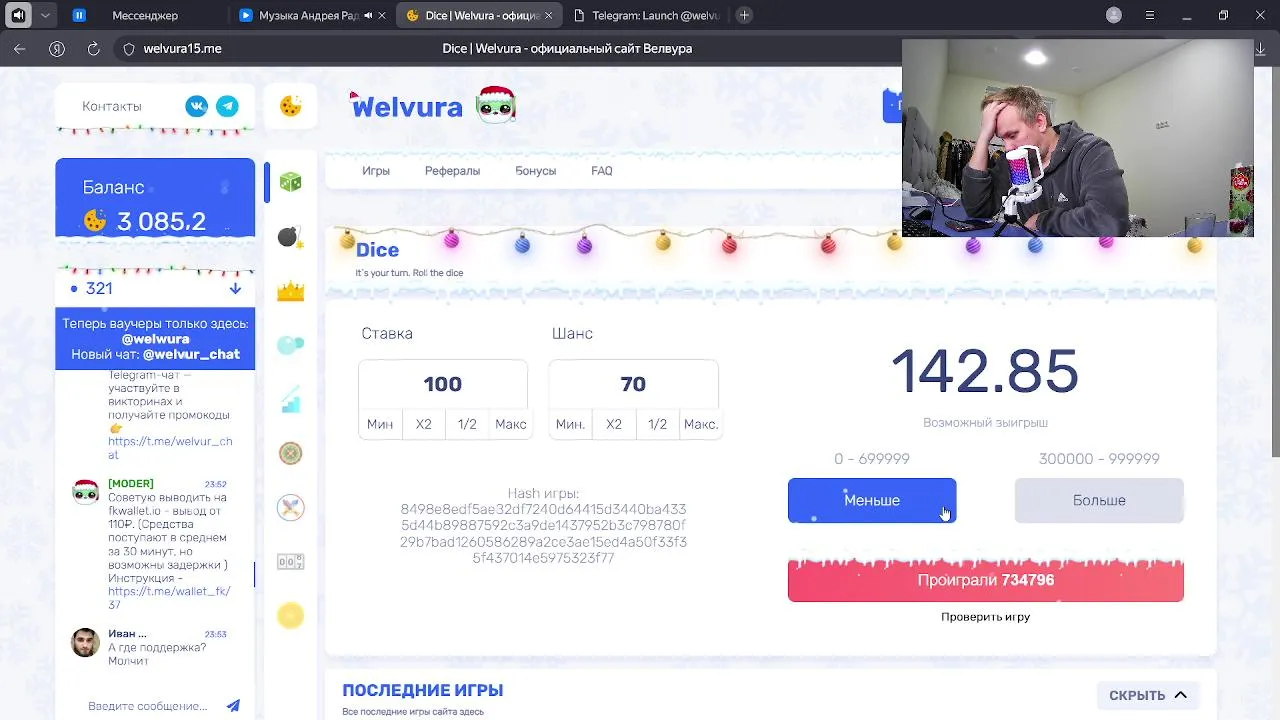Set bet to Макс
The width and height of the screenshot is (1280, 720).
click(x=510, y=424)
